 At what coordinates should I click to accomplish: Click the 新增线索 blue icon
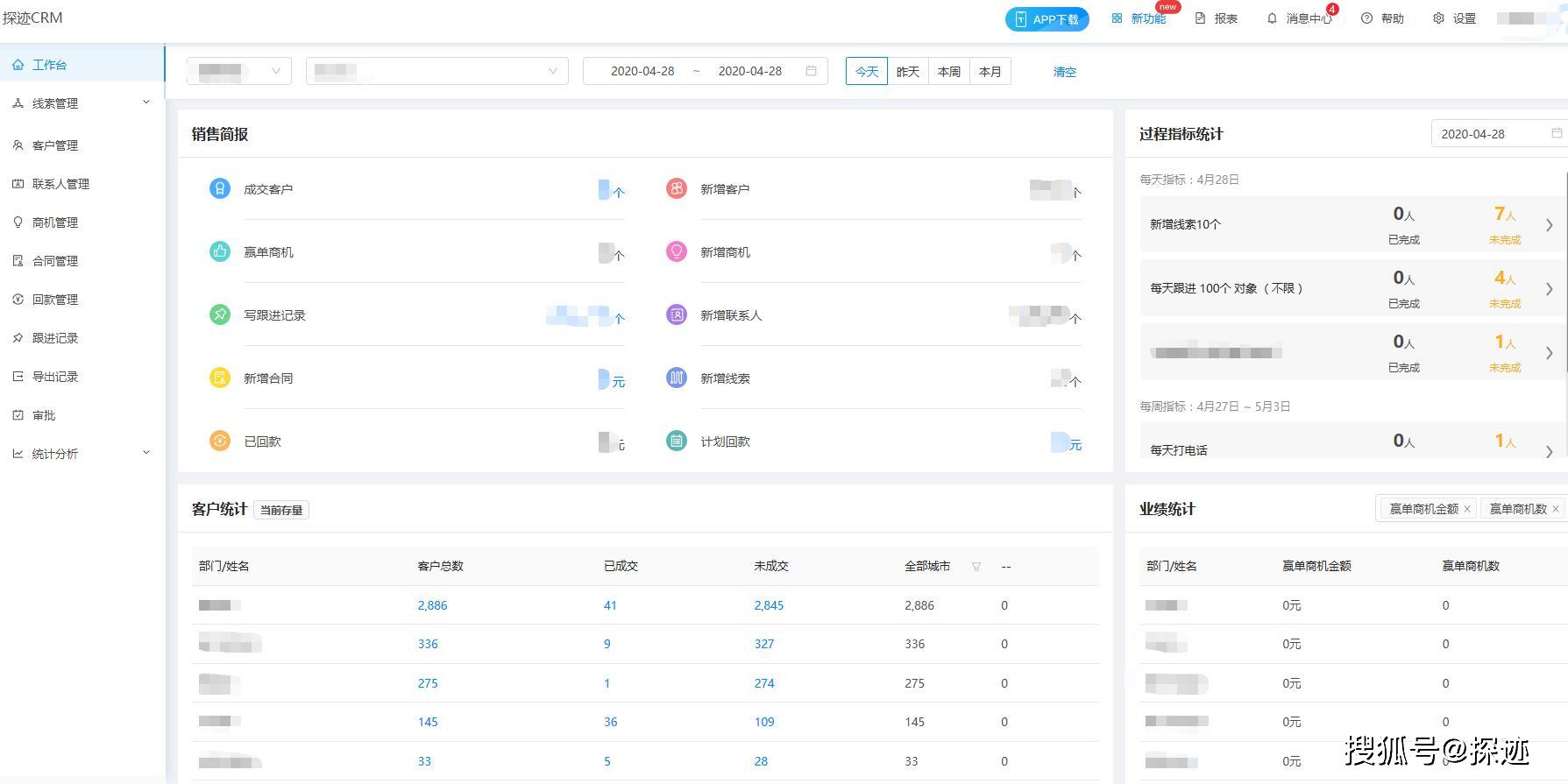677,378
